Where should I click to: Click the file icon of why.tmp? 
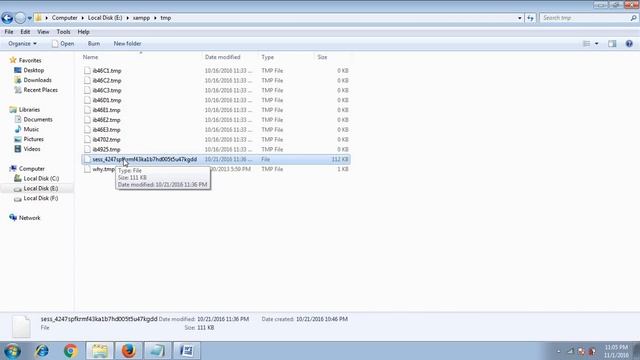coord(87,169)
